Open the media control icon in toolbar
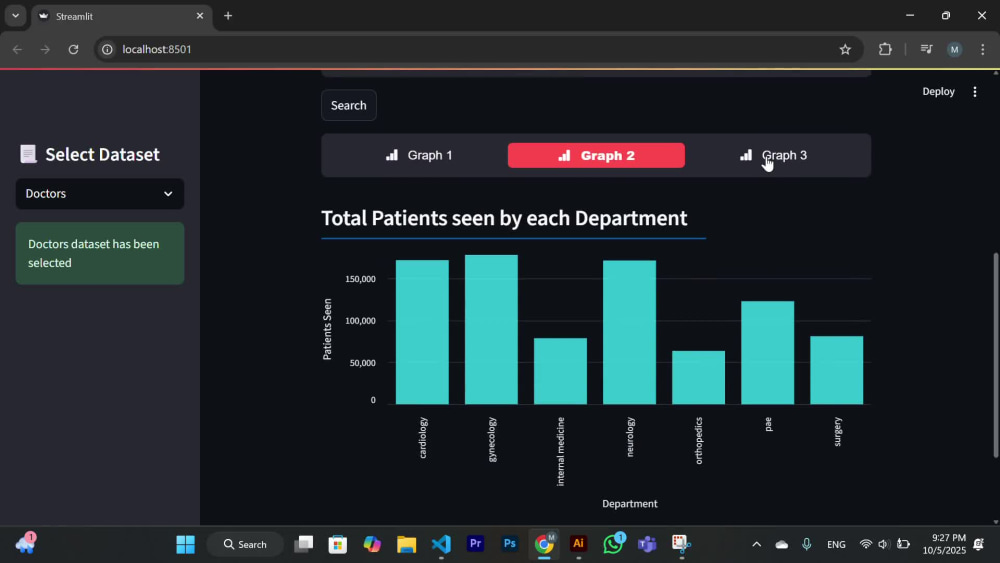 (926, 49)
